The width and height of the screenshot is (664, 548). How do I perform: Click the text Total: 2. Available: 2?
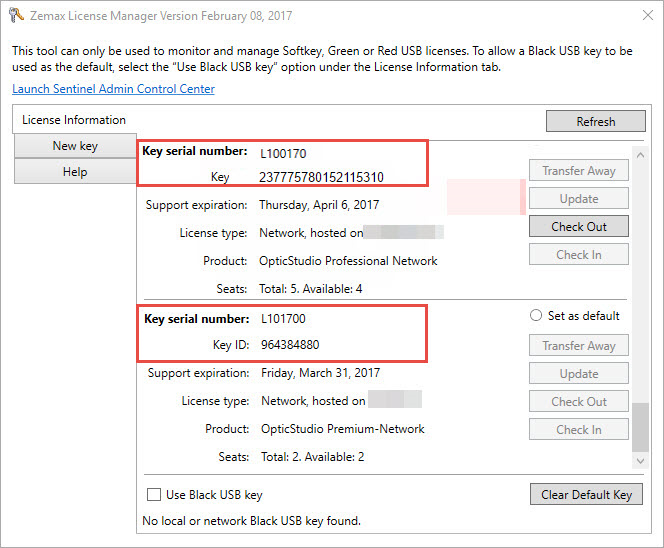pyautogui.click(x=313, y=457)
